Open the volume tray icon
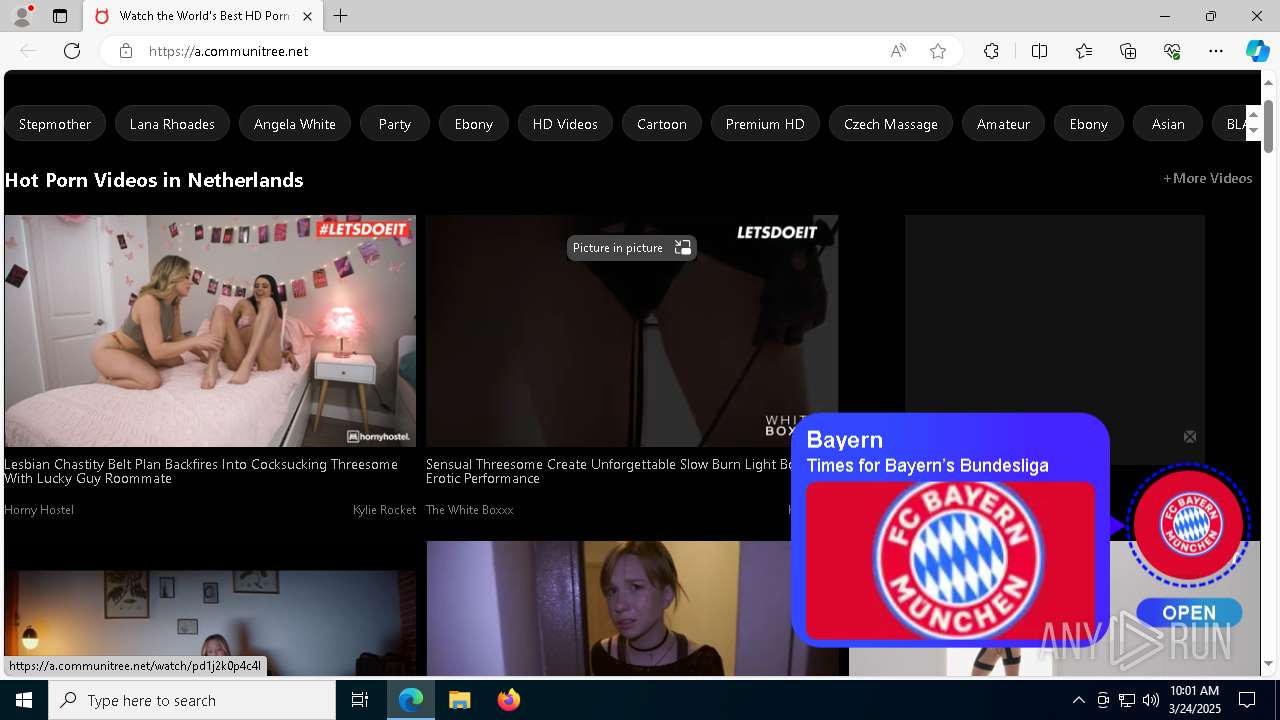 click(1150, 700)
